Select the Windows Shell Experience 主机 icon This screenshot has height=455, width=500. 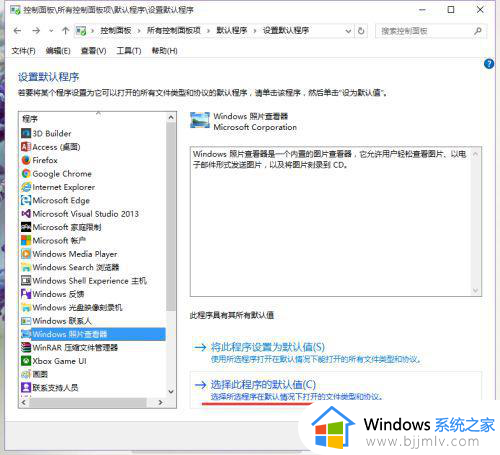coord(26,280)
